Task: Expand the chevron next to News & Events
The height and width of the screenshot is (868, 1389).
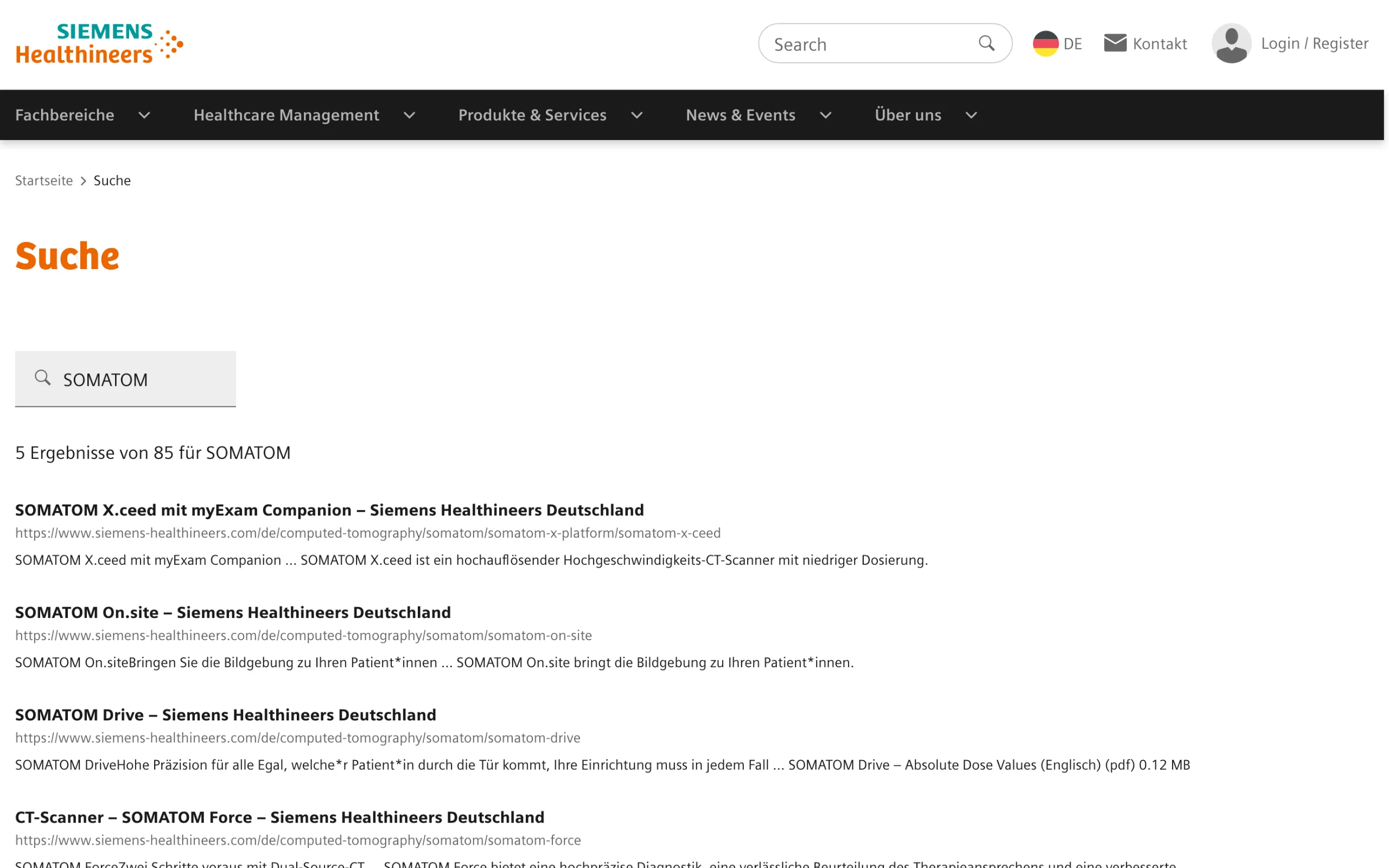Action: [x=825, y=116]
